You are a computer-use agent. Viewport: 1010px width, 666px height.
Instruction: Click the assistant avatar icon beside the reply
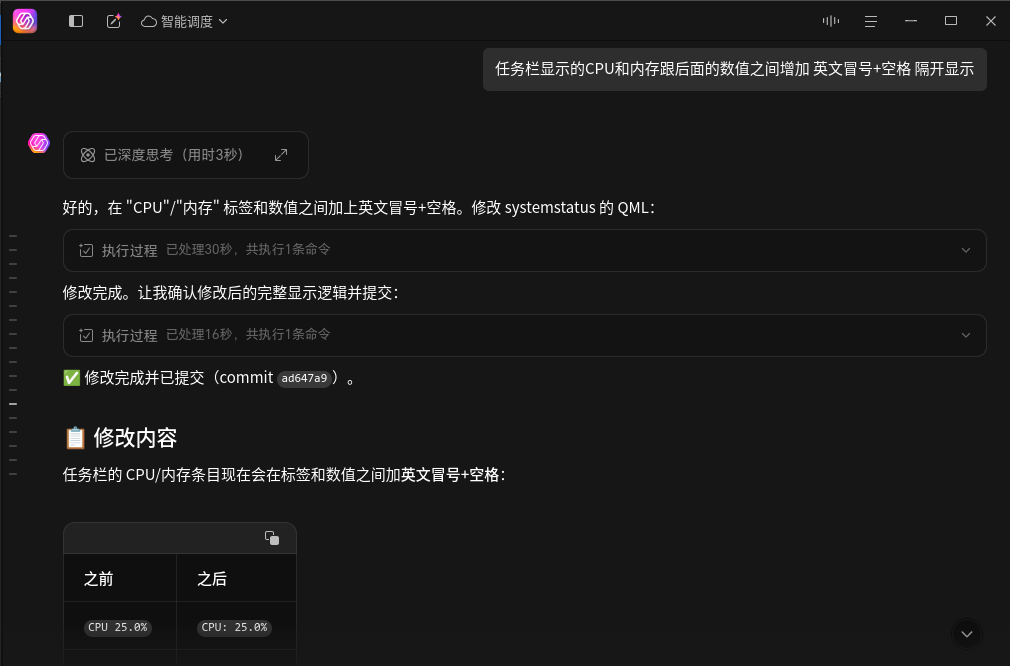(x=39, y=142)
